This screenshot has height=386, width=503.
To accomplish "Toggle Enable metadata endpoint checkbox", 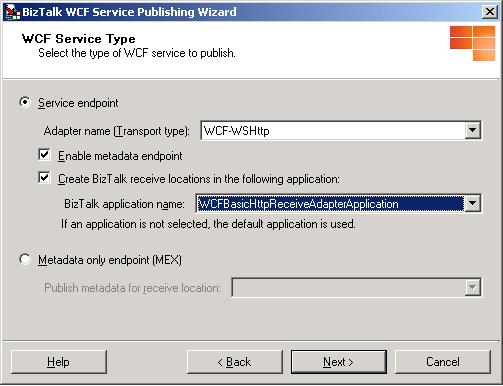I will pos(44,155).
